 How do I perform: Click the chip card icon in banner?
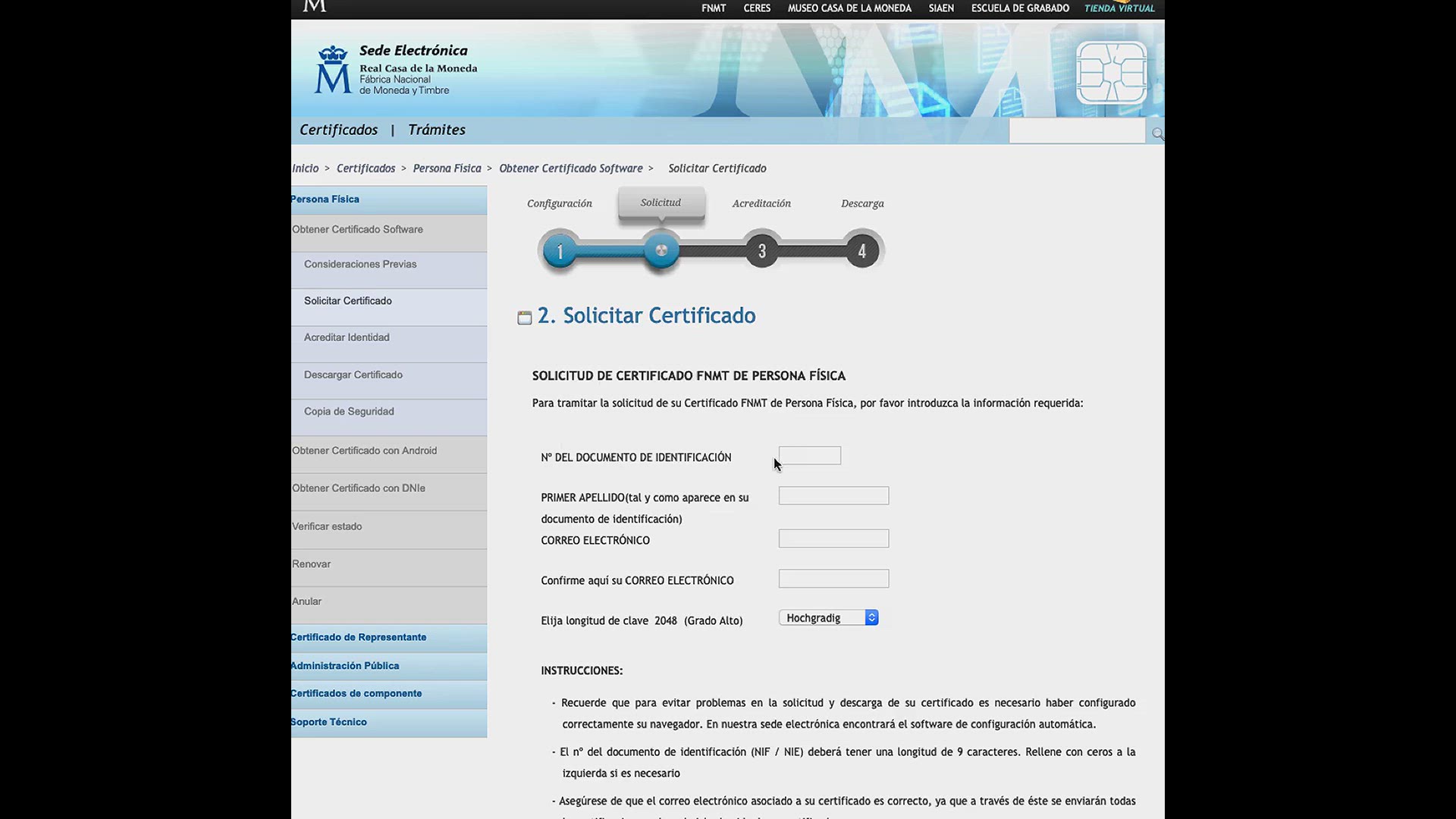(x=1111, y=72)
